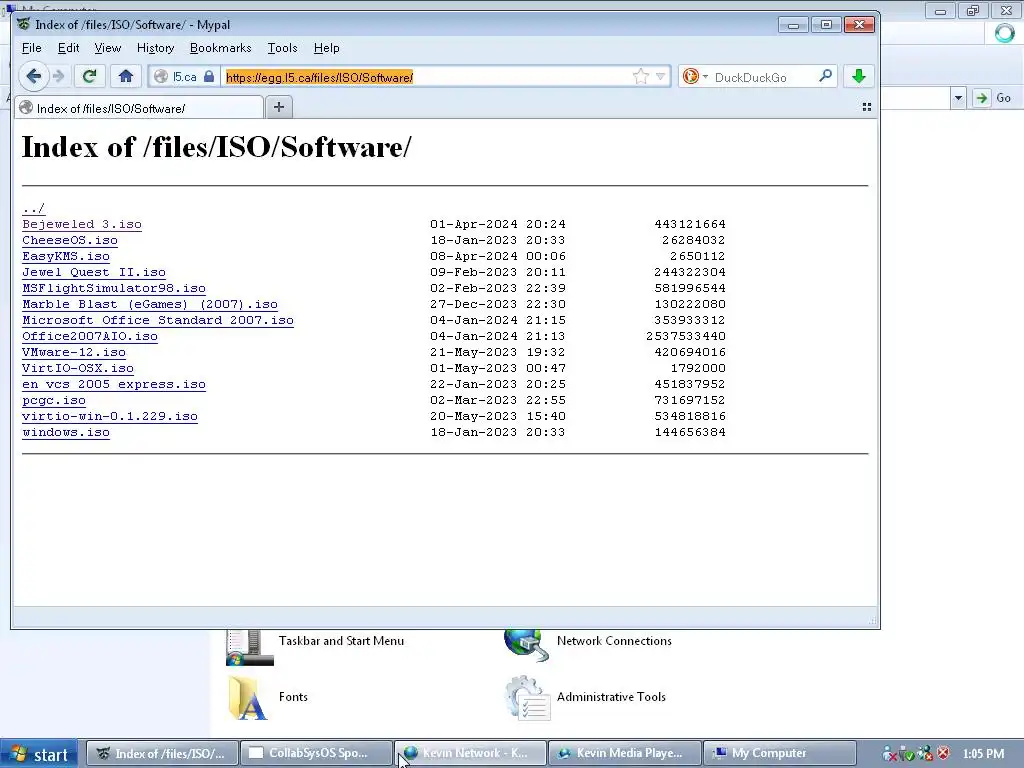Switch to CollabSysOS taskbar button
Image resolution: width=1024 pixels, height=768 pixels.
pos(315,754)
